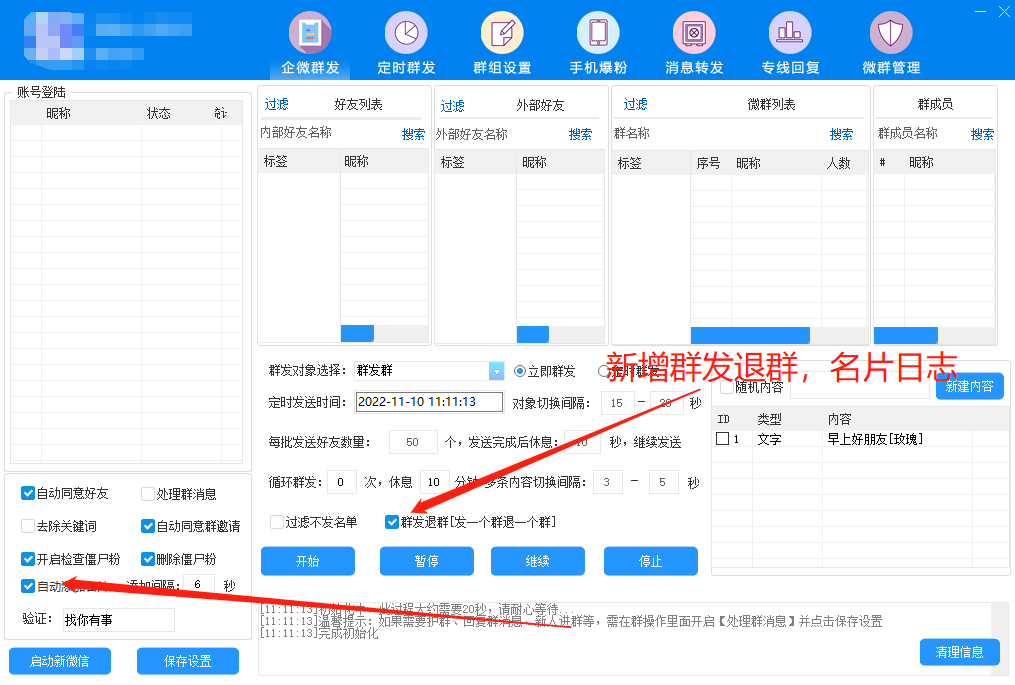Open the 专线回复 chart icon
The height and width of the screenshot is (685, 1015).
(x=790, y=33)
